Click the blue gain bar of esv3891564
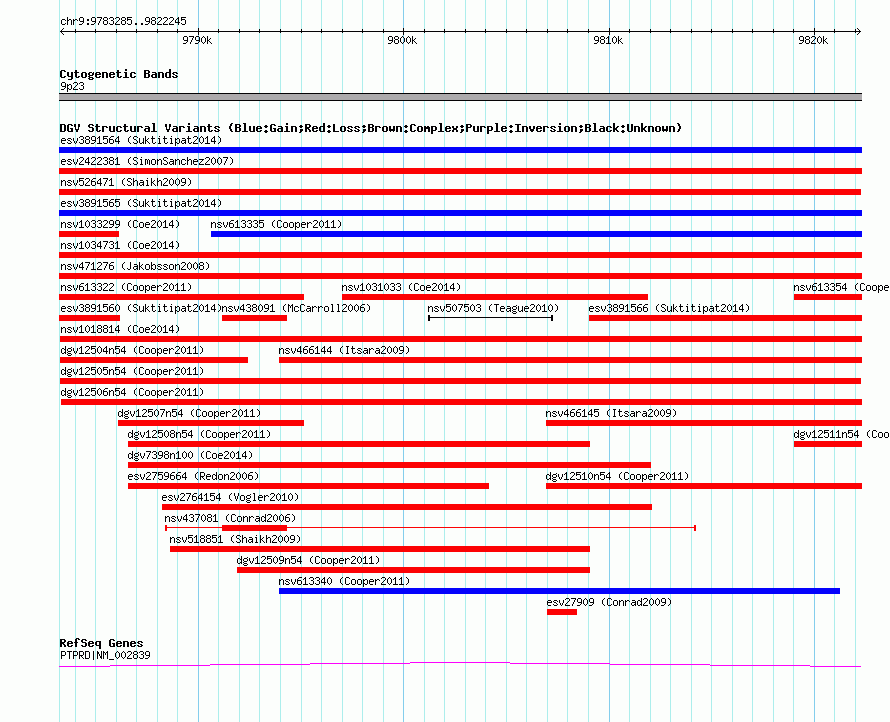The height and width of the screenshot is (722, 890). point(460,150)
